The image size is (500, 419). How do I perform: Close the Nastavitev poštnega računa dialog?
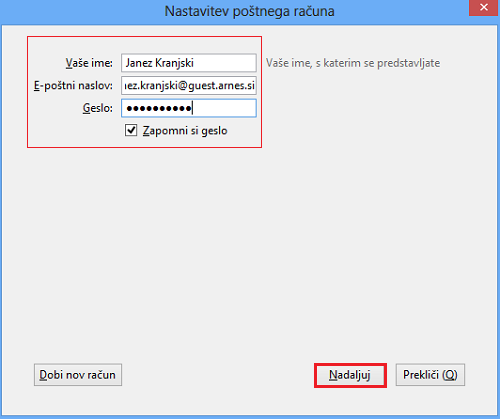pyautogui.click(x=484, y=8)
